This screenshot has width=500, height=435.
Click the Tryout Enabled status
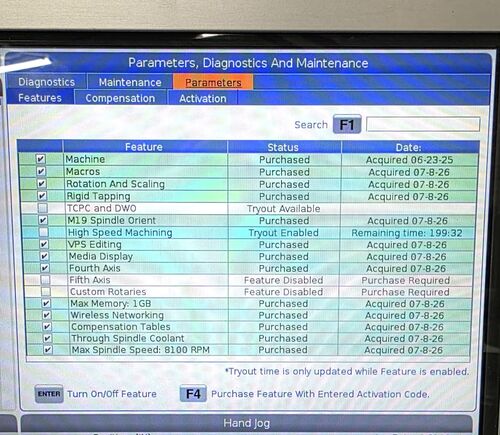click(x=284, y=233)
